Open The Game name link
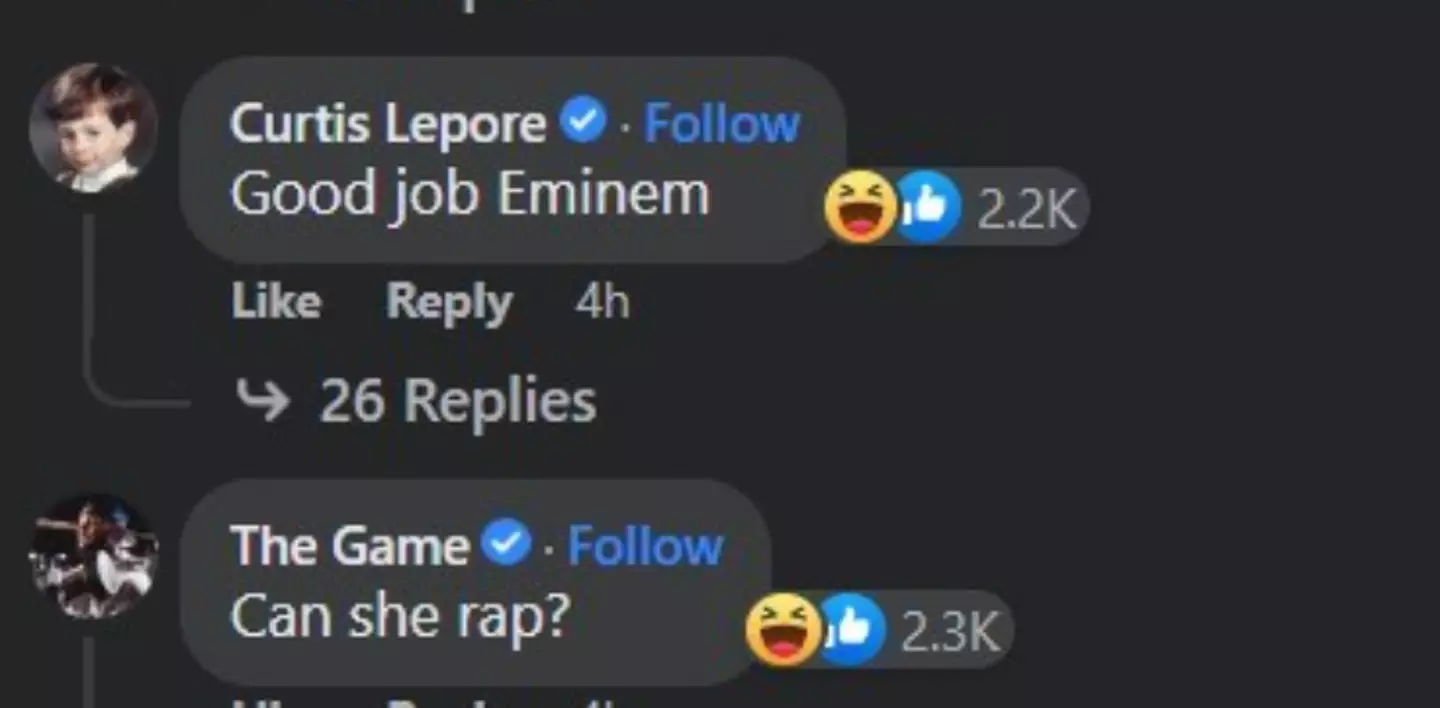This screenshot has height=708, width=1440. 349,546
